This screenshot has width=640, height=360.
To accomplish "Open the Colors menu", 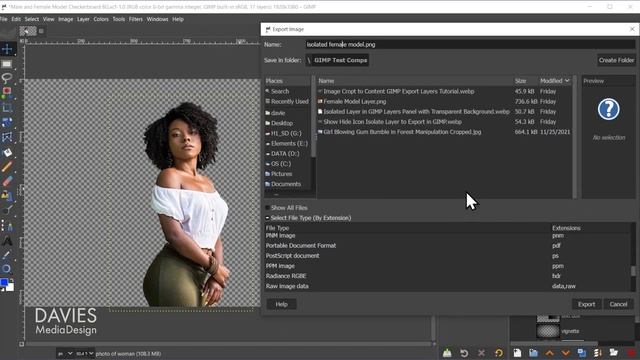I will pyautogui.click(x=101, y=19).
